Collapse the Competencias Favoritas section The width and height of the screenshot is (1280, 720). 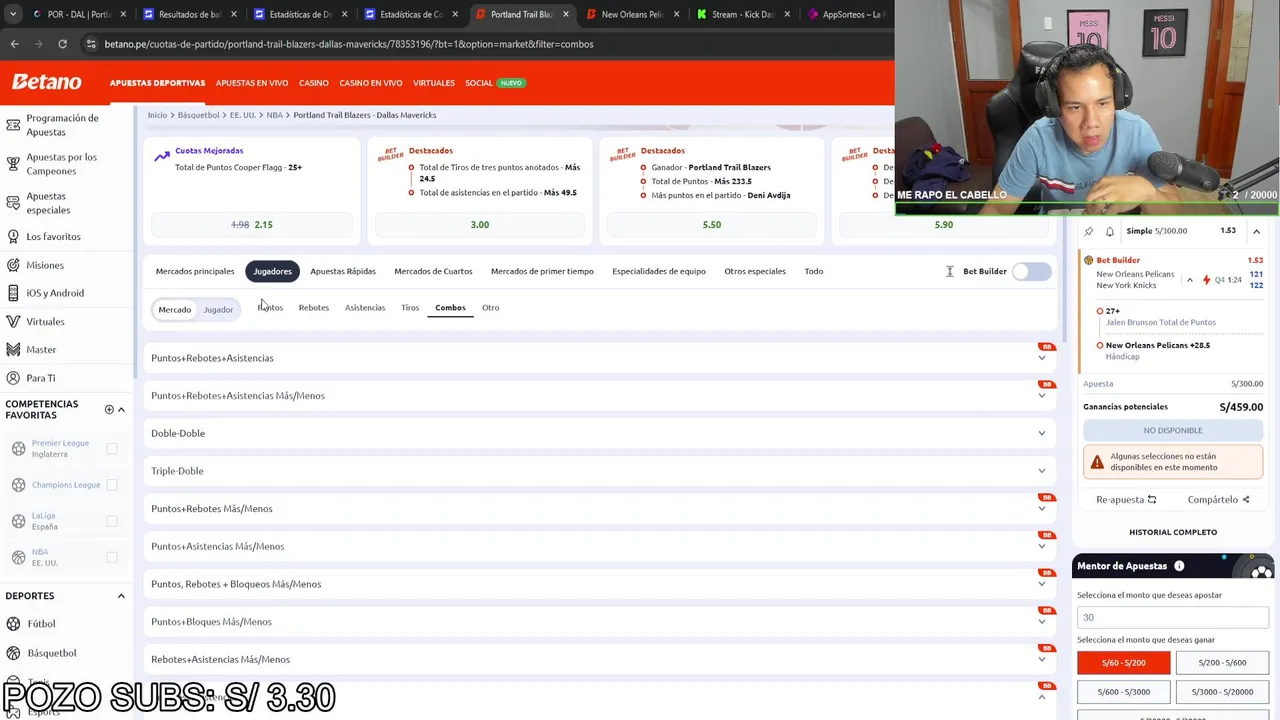click(121, 409)
